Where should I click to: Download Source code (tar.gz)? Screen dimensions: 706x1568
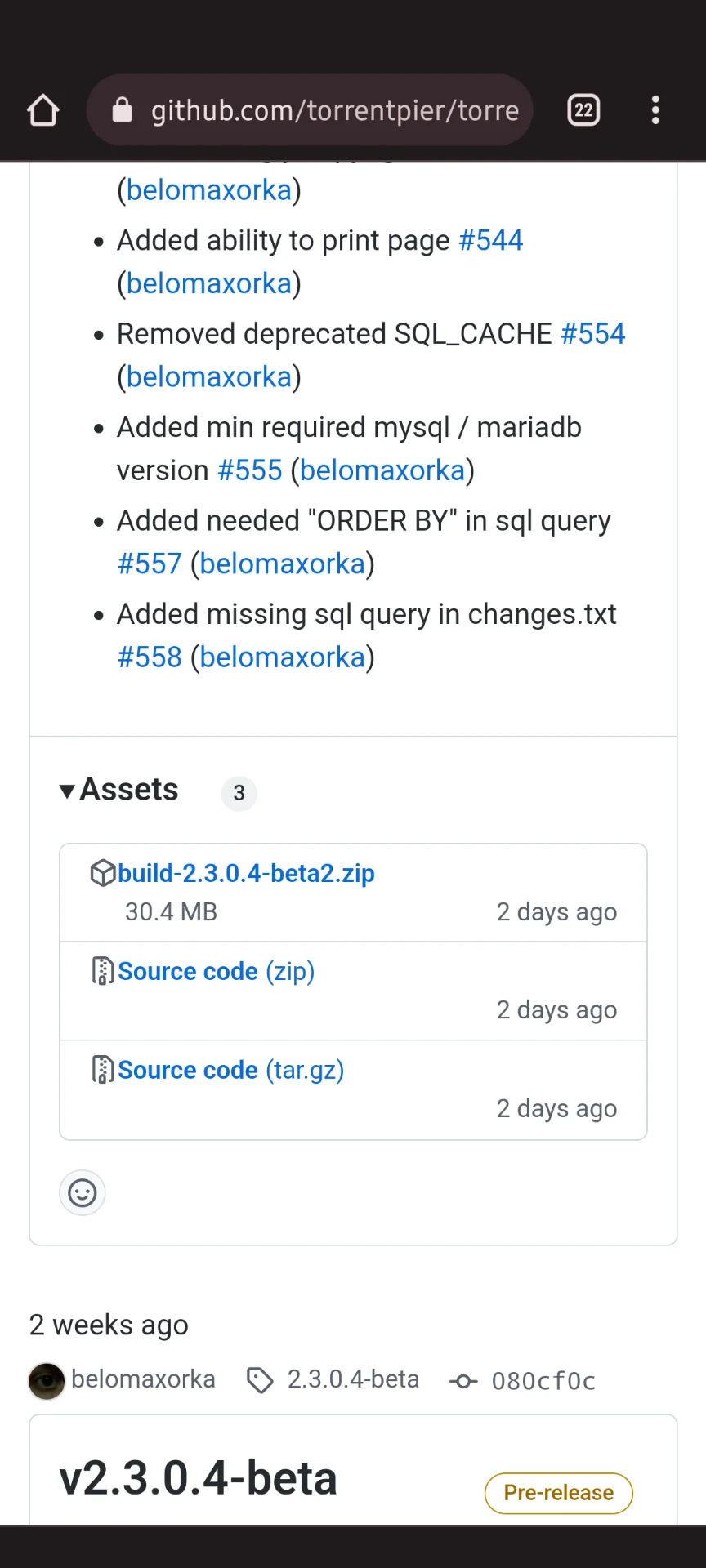(231, 1070)
